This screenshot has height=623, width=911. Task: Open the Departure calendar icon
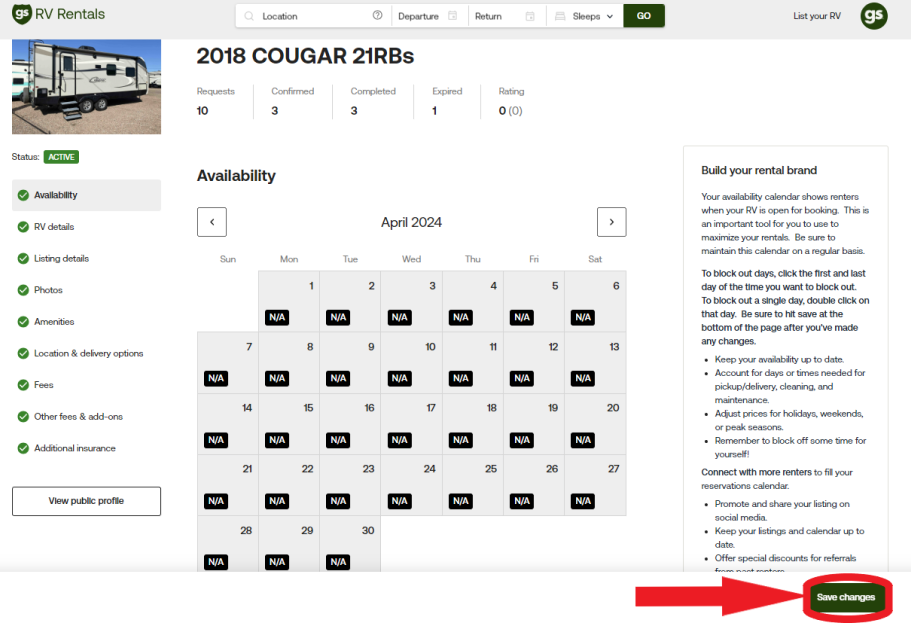coord(453,16)
